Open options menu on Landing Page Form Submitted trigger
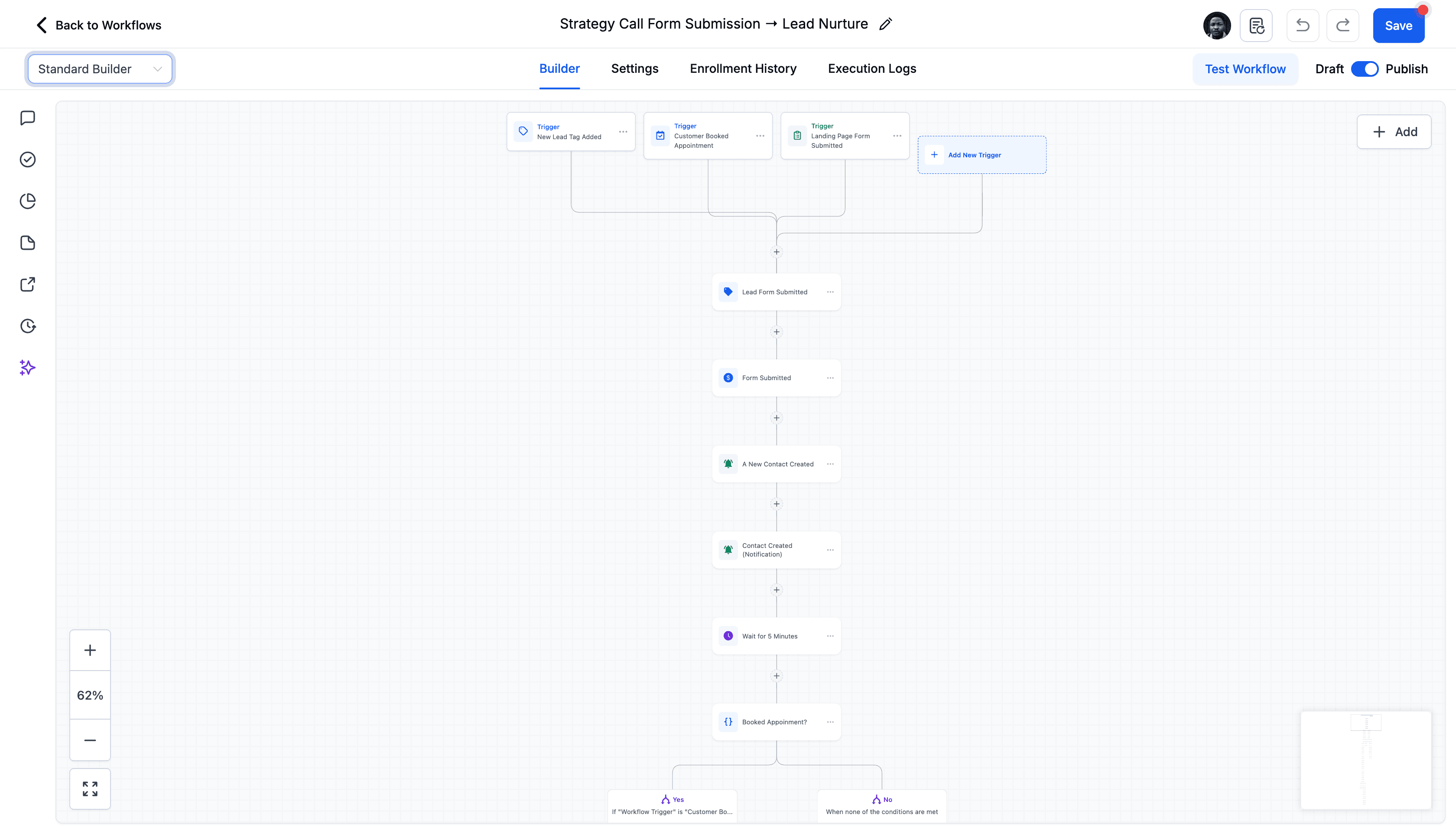Image resolution: width=1456 pixels, height=834 pixels. pos(897,136)
